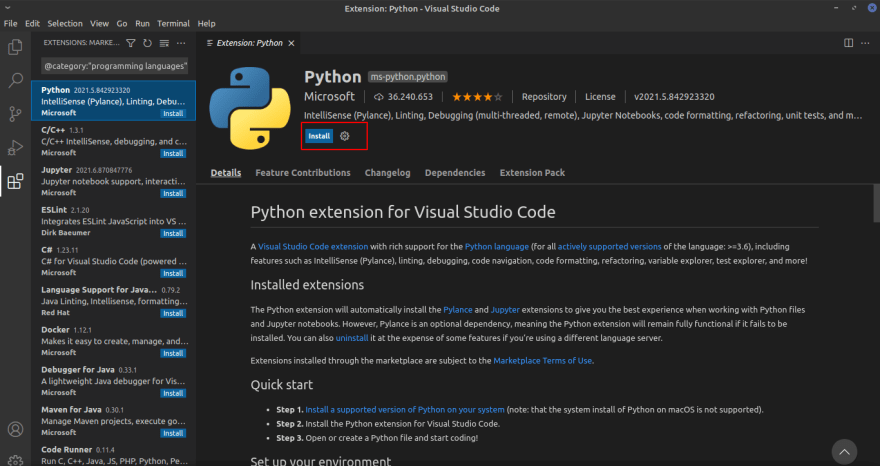The image size is (880, 466).
Task: Install Debugger for Java
Action: pyautogui.click(x=173, y=393)
